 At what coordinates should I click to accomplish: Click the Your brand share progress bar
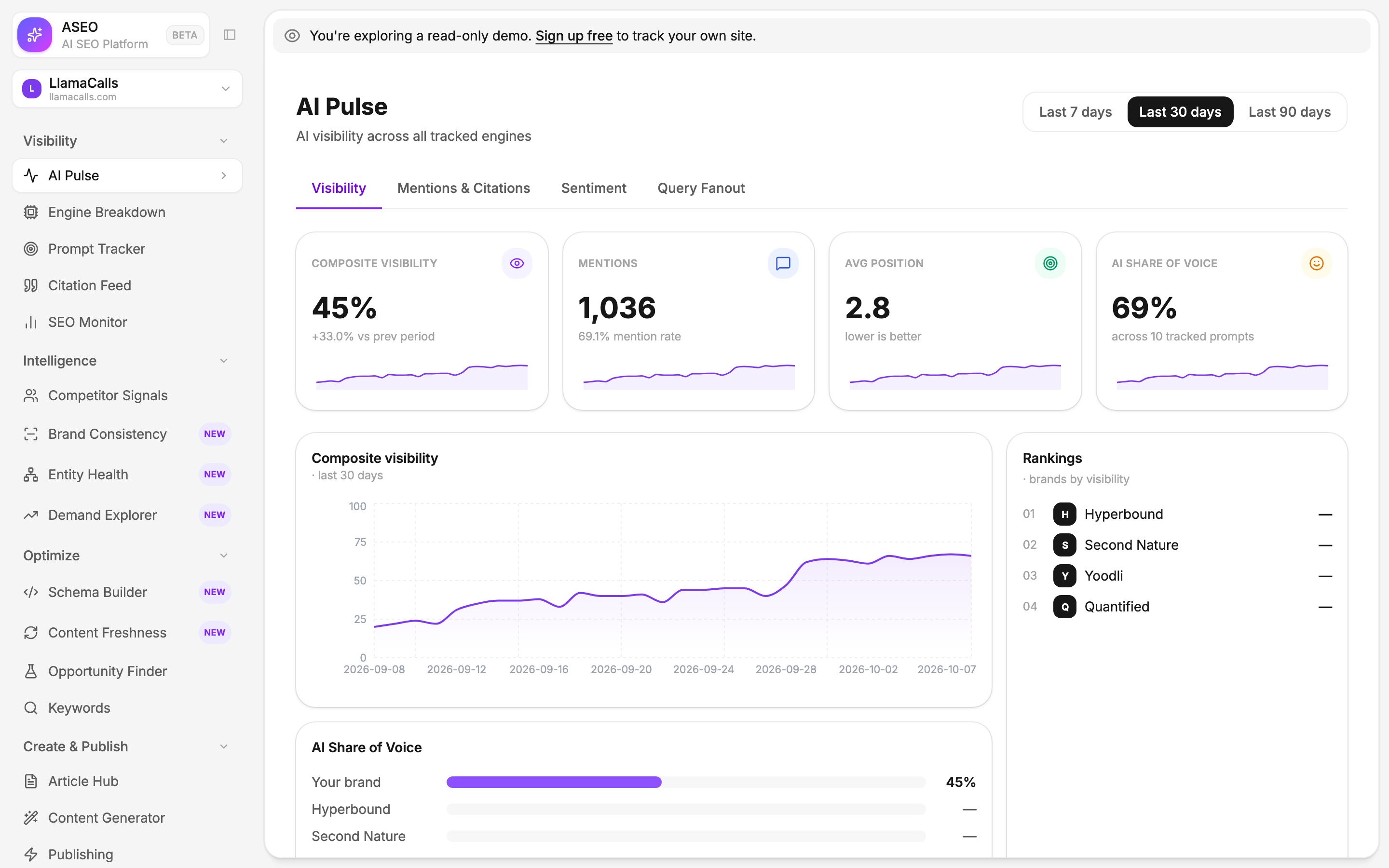(x=686, y=782)
